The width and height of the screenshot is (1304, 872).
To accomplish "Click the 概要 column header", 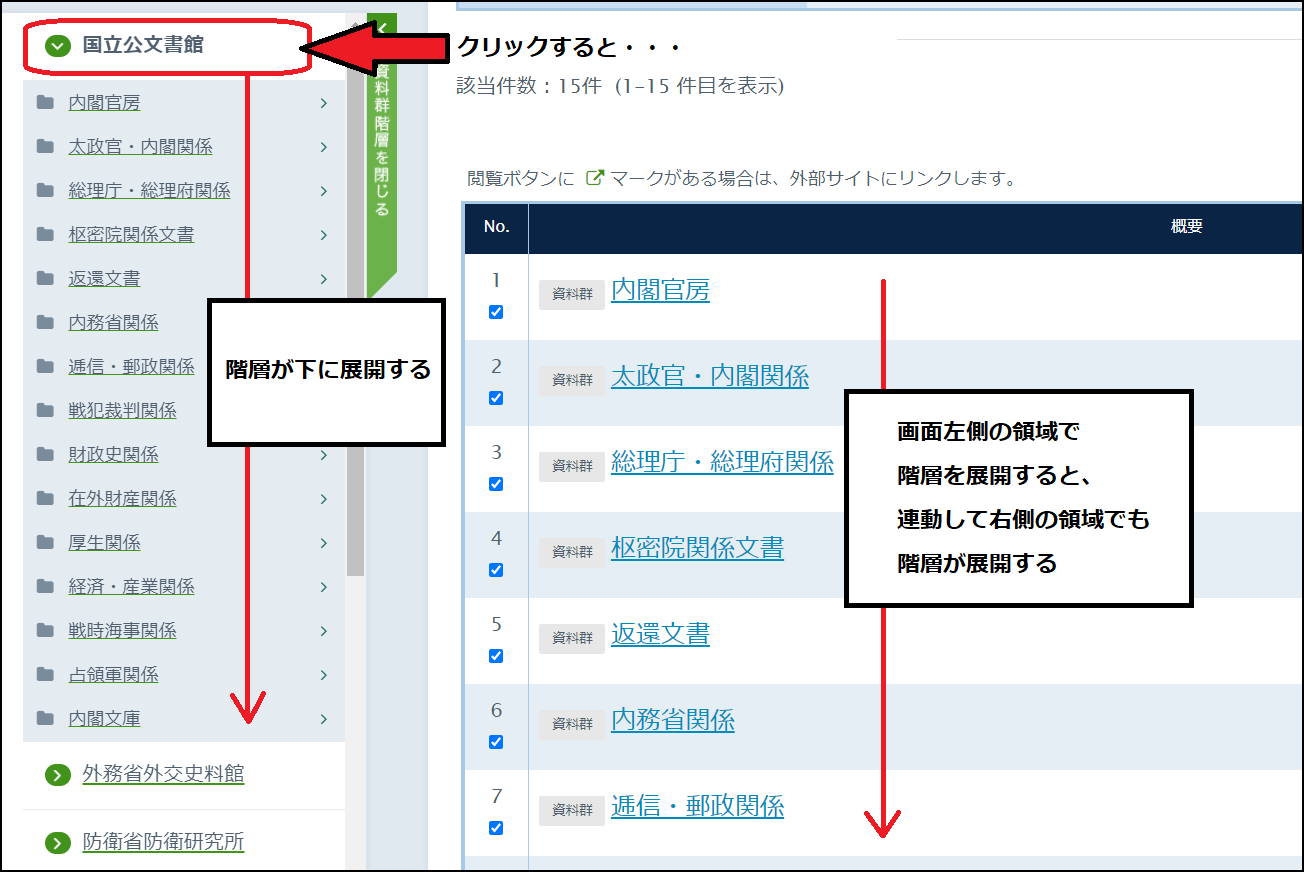I will pos(1186,227).
